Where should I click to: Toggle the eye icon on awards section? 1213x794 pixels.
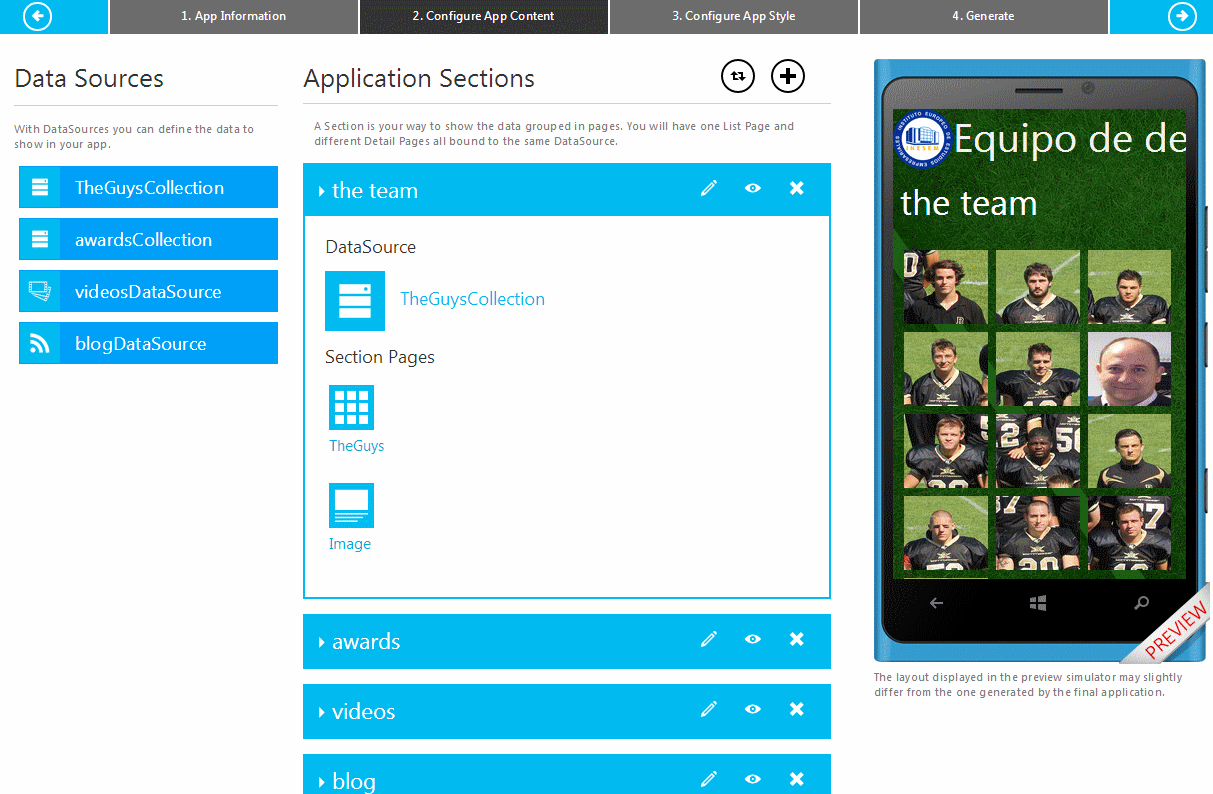click(x=753, y=639)
